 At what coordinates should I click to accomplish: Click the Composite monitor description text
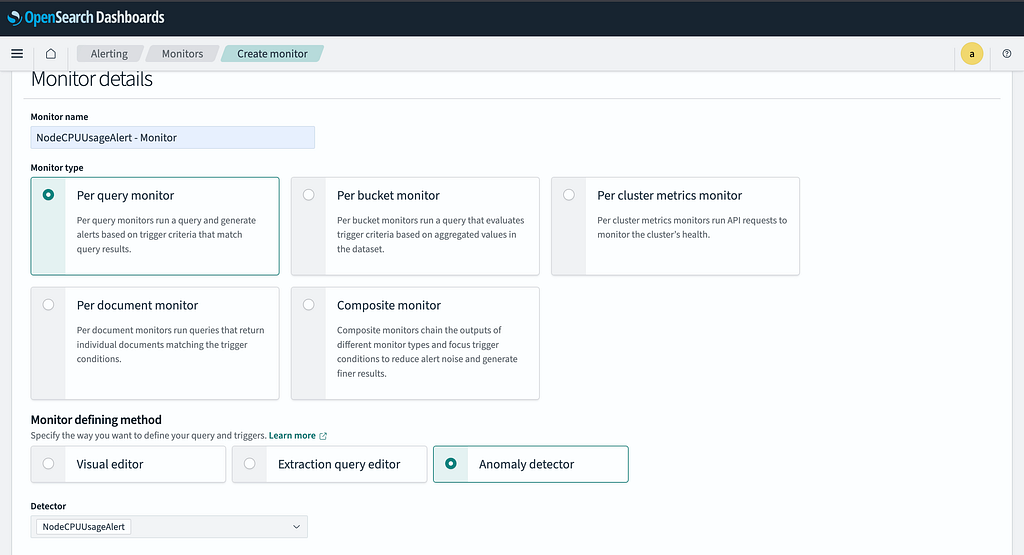click(427, 352)
